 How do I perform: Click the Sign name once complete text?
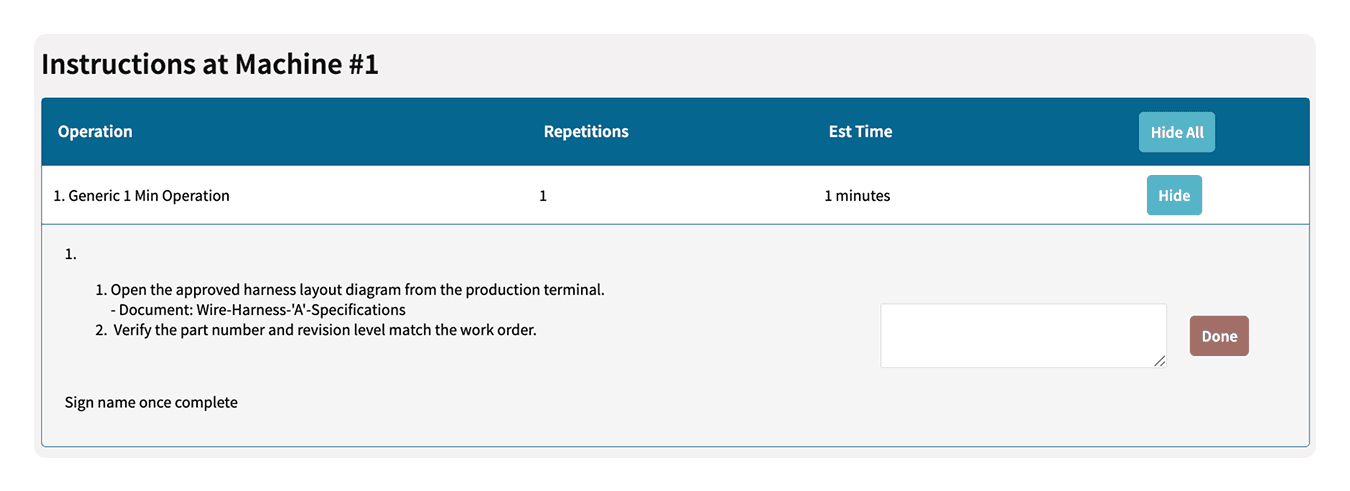[151, 403]
